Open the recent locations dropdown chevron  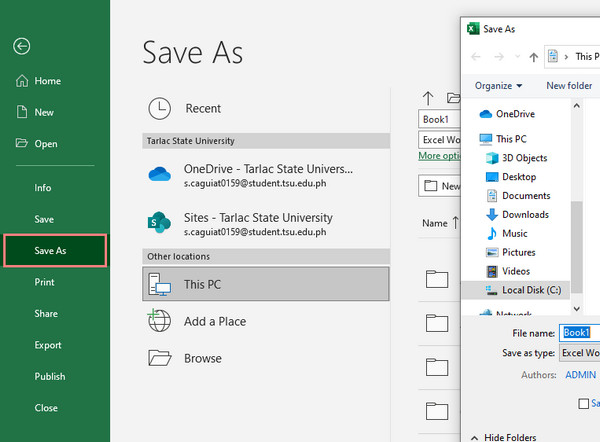point(517,57)
